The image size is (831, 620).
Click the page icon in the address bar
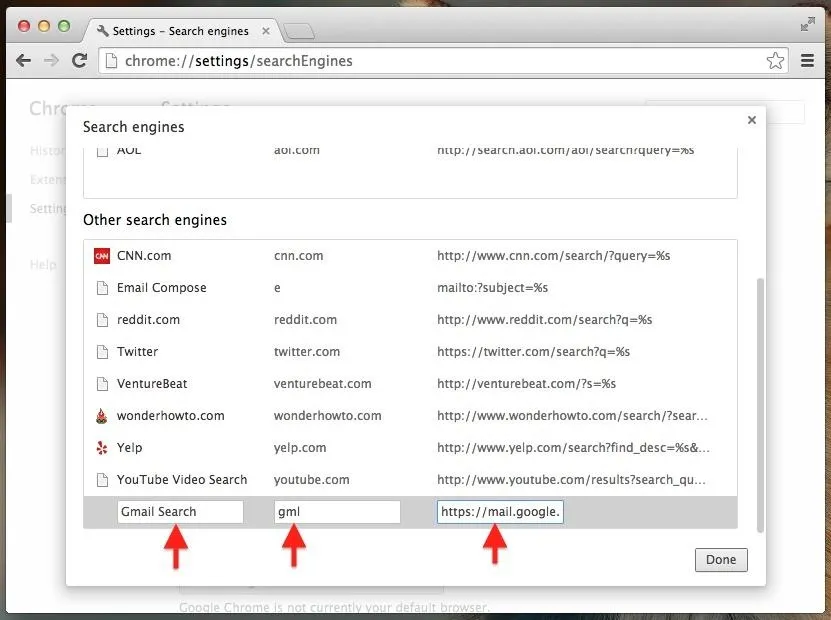click(x=111, y=61)
